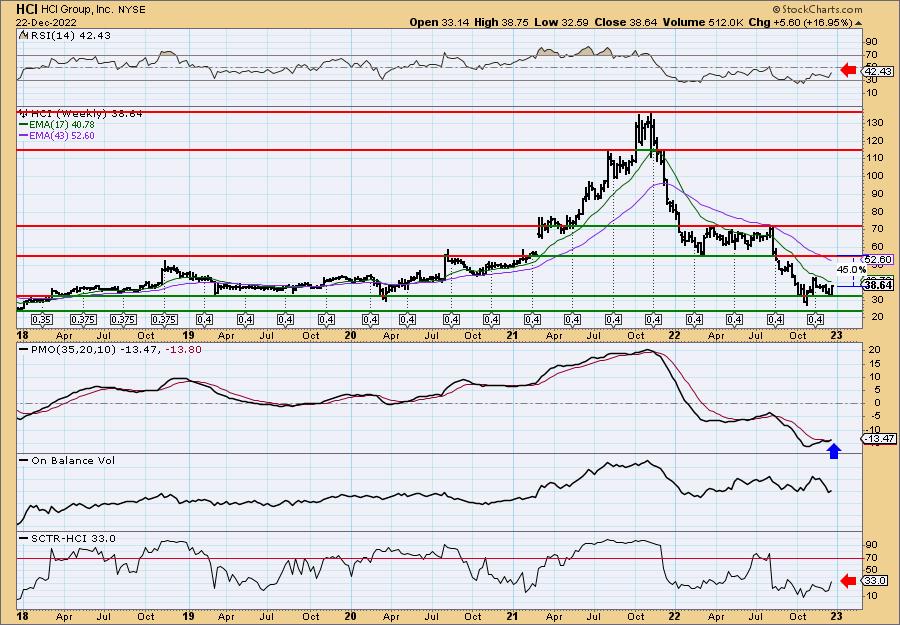Click the On Balance Vol legend
Image resolution: width=900 pixels, height=625 pixels.
point(67,461)
